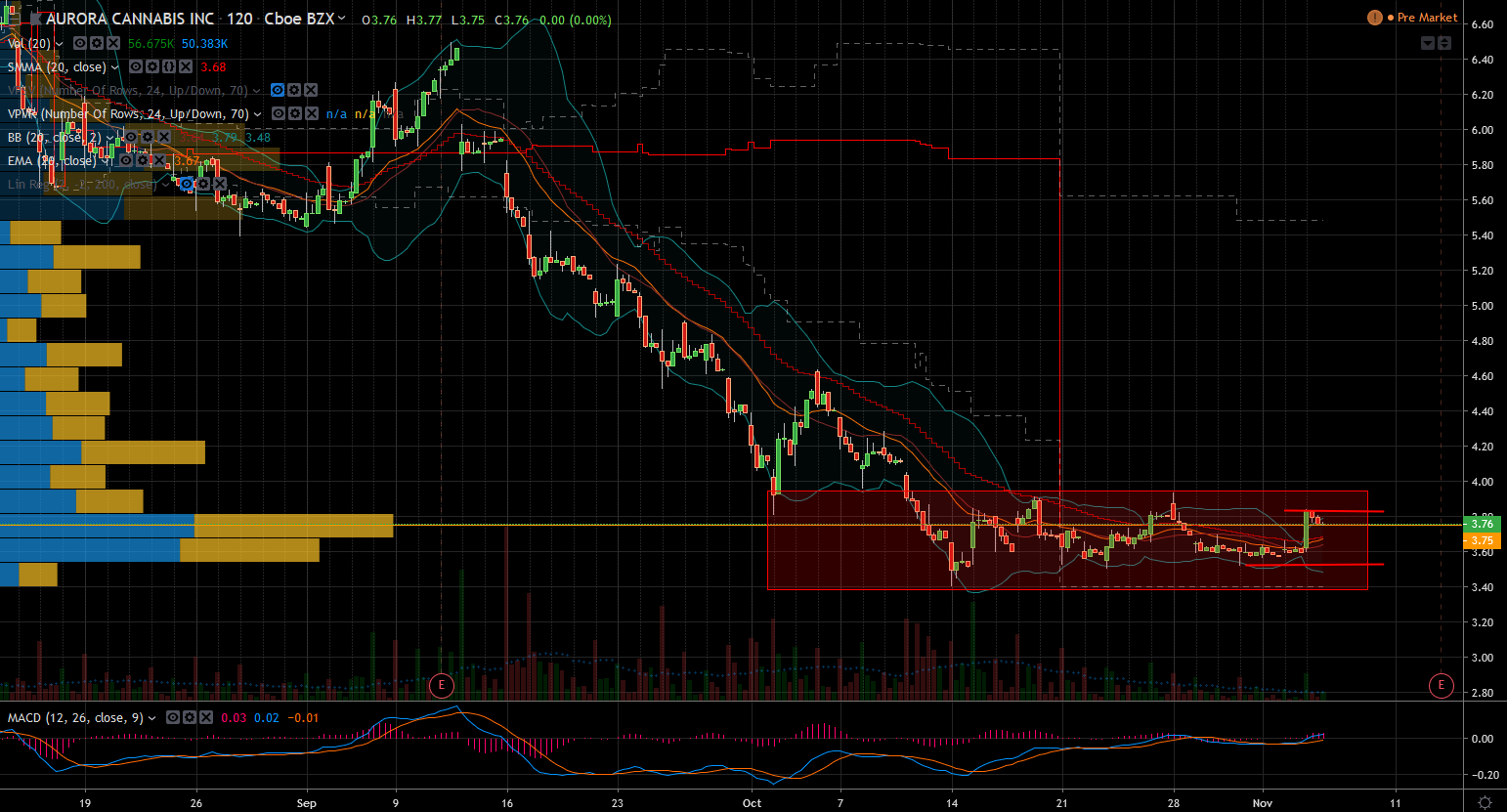Image resolution: width=1507 pixels, height=812 pixels.
Task: Click the EMA (20, close) indicator name
Action: (x=52, y=161)
